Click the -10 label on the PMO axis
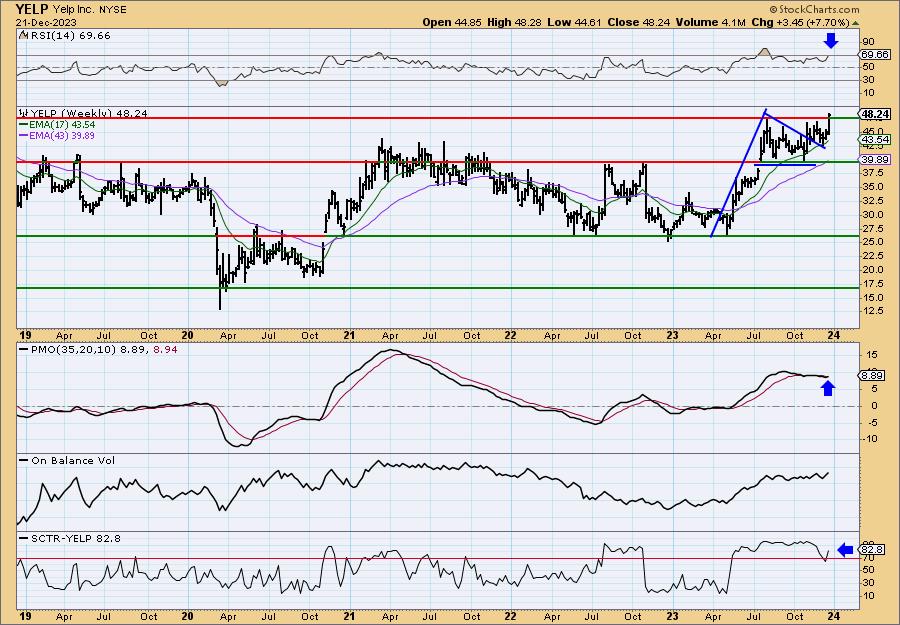The height and width of the screenshot is (625, 900). (x=870, y=438)
